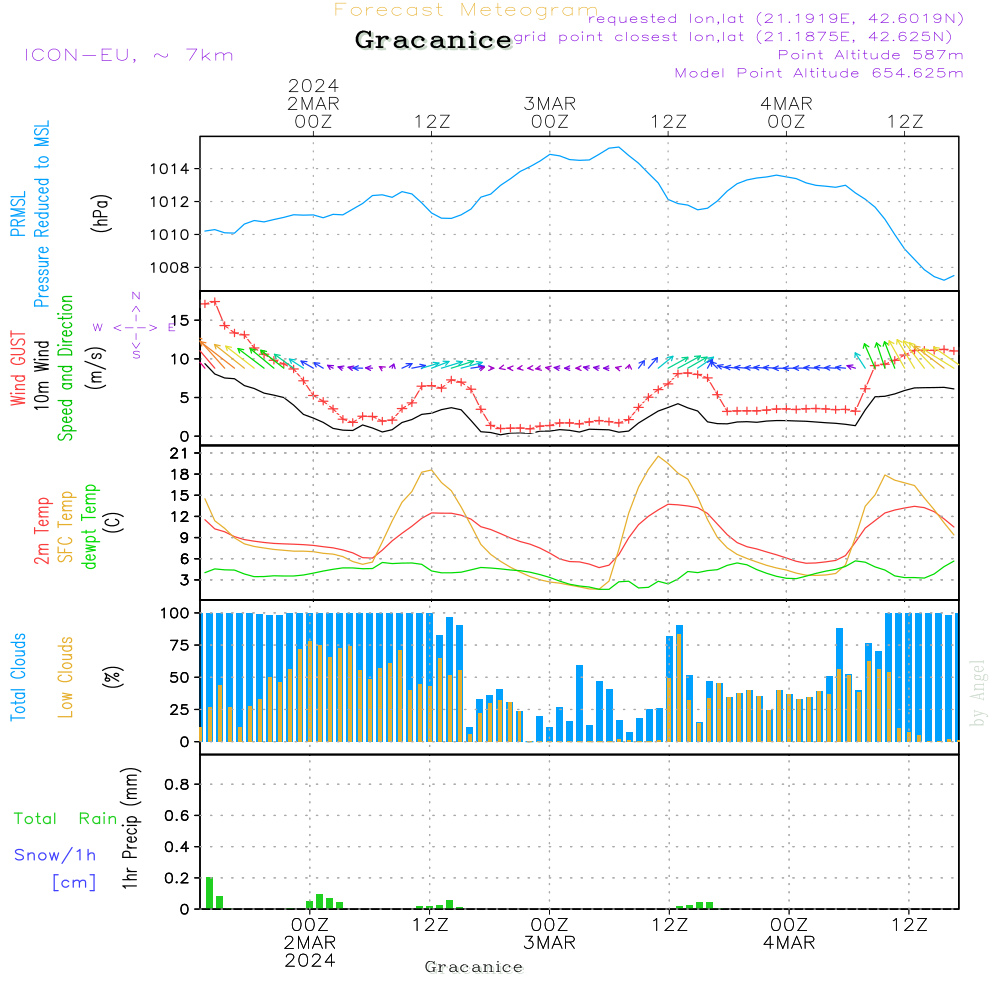
Task: Click the 1014 hPa pressure axis tick
Action: 169,169
